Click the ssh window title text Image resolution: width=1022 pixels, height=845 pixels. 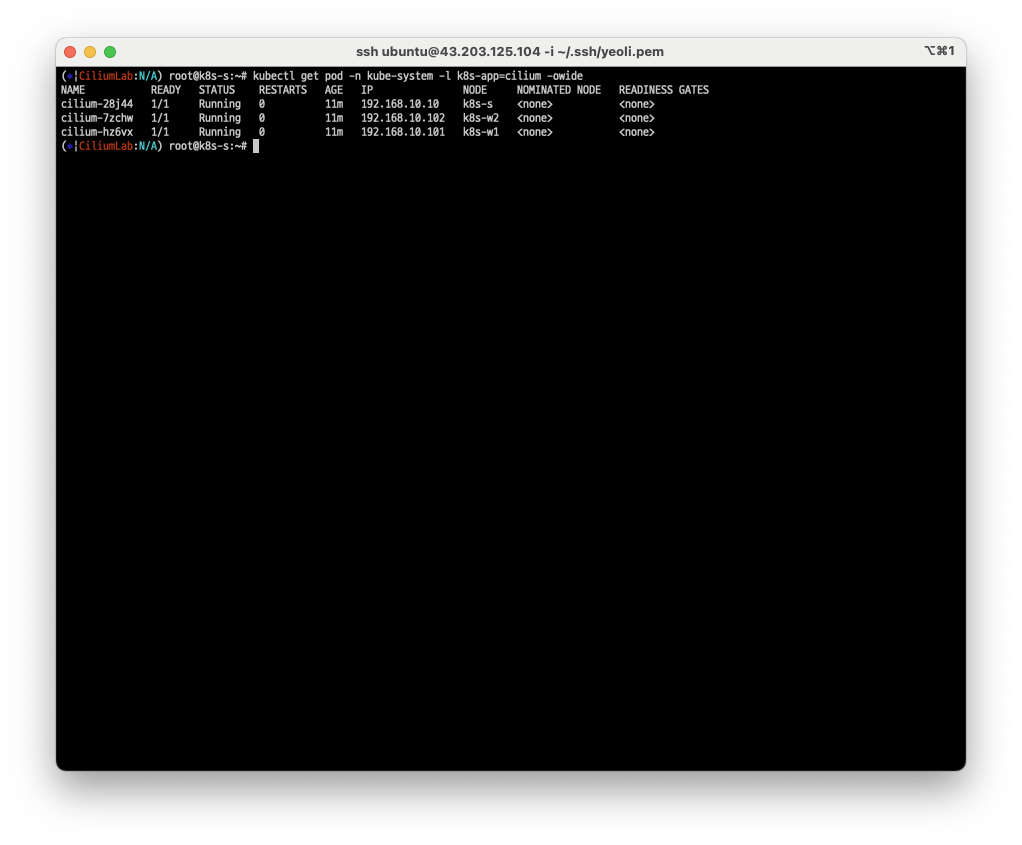pyautogui.click(x=510, y=52)
